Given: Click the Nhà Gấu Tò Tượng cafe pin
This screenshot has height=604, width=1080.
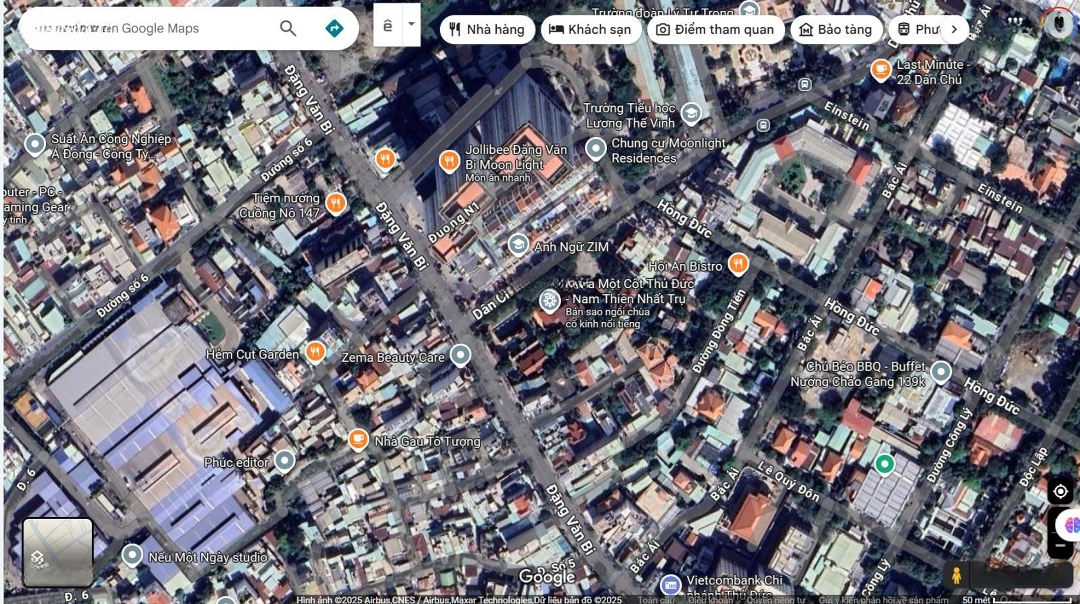Looking at the screenshot, I should click(x=357, y=439).
